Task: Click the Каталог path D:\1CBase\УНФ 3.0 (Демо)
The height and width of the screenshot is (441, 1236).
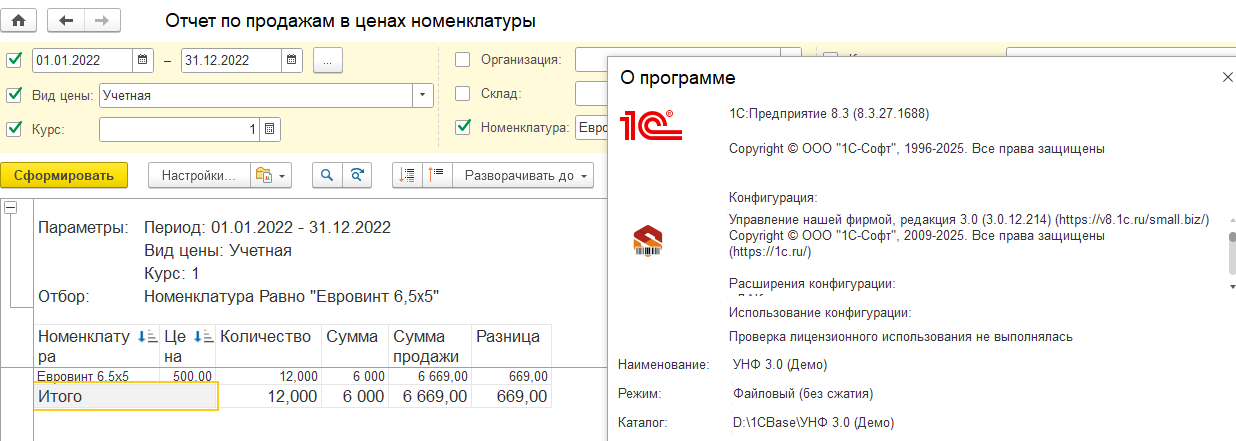Action: [x=813, y=423]
